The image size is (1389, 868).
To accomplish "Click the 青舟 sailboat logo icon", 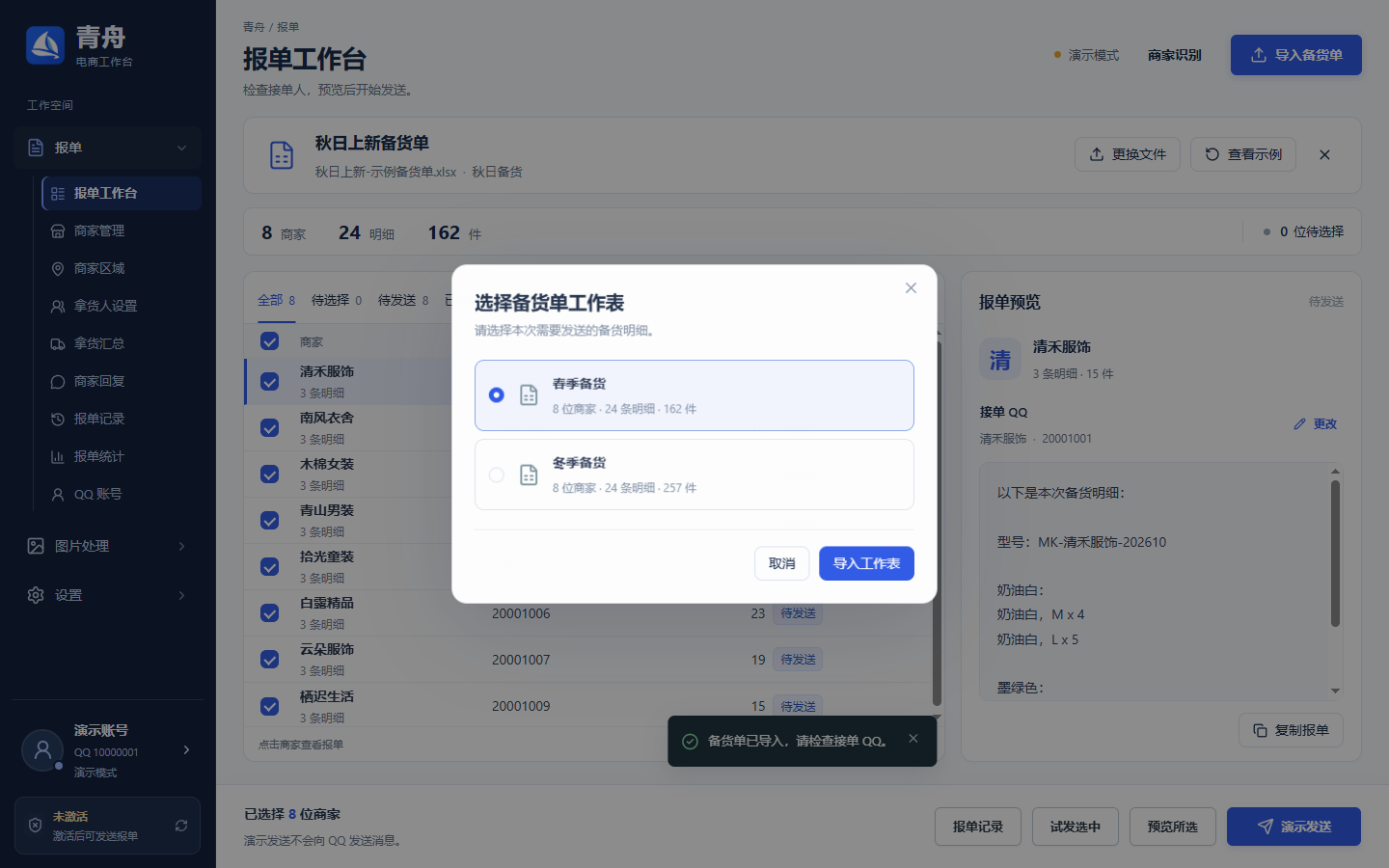I will (x=45, y=45).
